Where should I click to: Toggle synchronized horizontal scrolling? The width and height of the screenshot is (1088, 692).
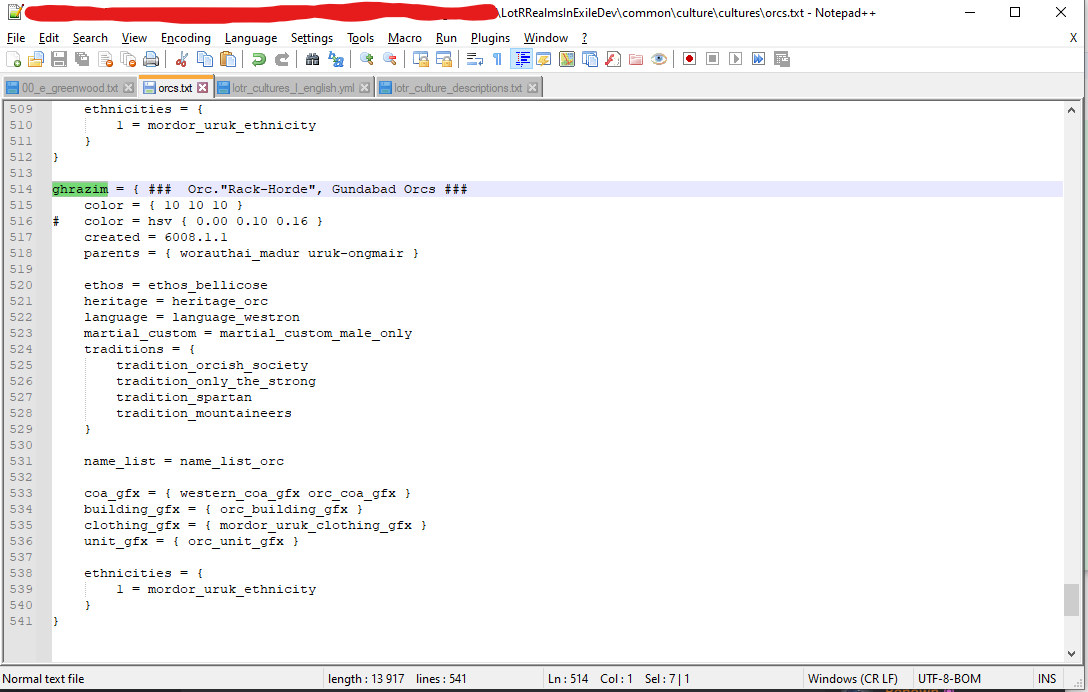point(443,60)
